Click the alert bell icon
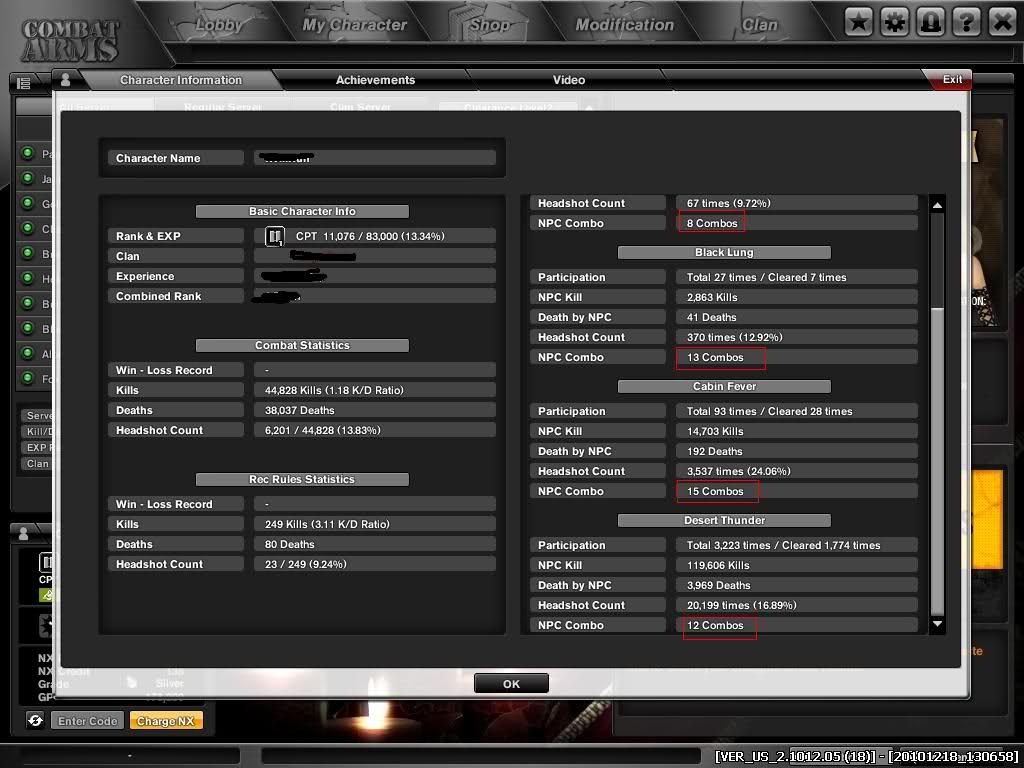1024x768 pixels. (x=930, y=22)
